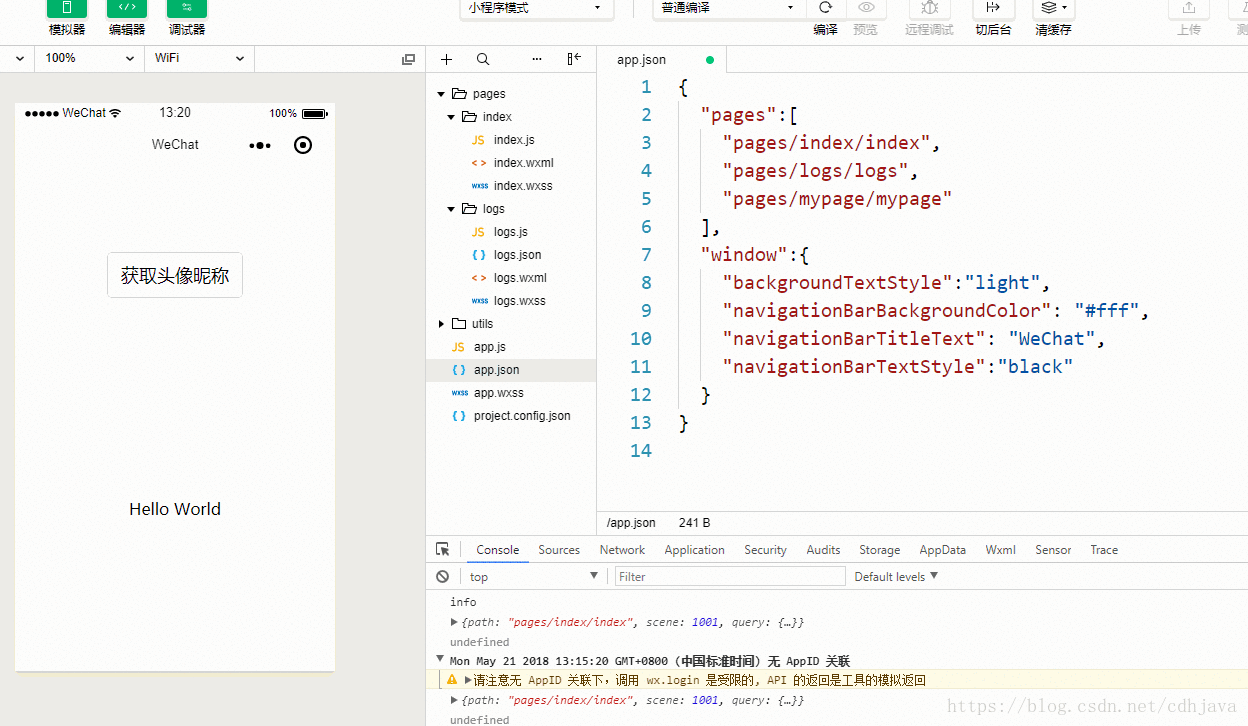This screenshot has width=1248, height=726.
Task: Select the app.json editor tab
Action: pyautogui.click(x=661, y=60)
